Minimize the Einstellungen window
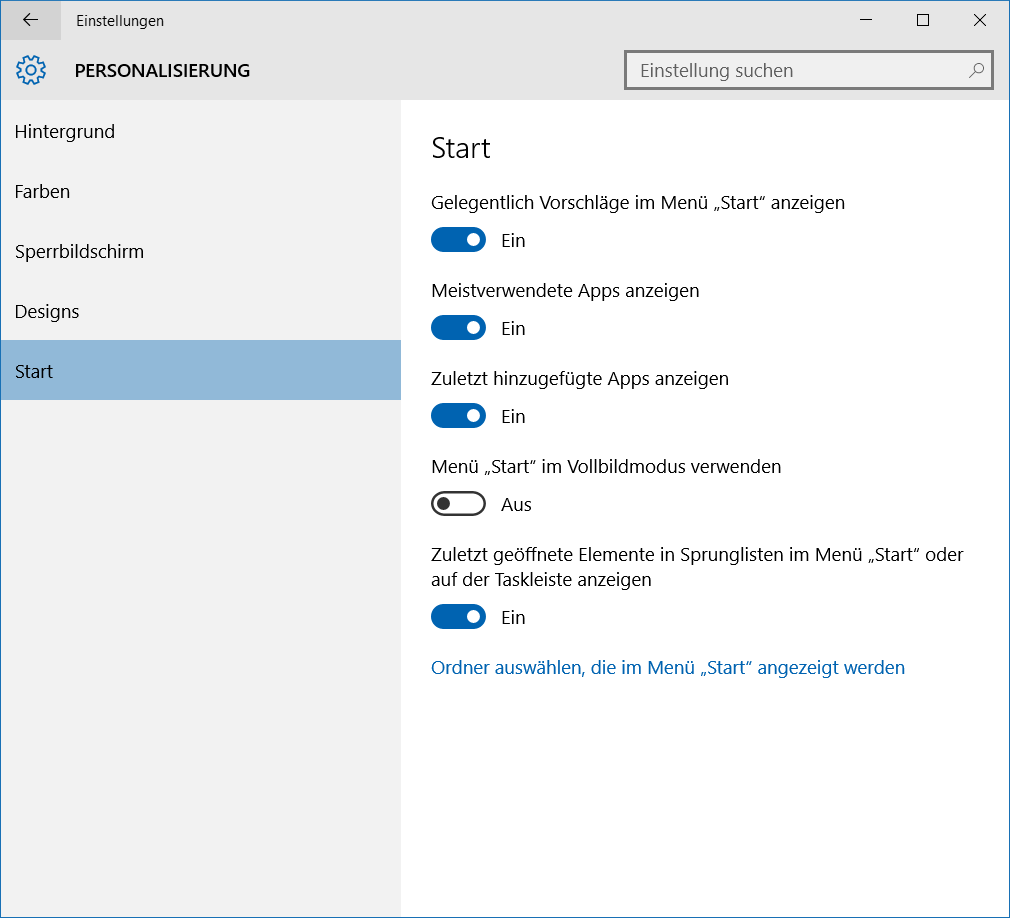1010x918 pixels. 867,20
